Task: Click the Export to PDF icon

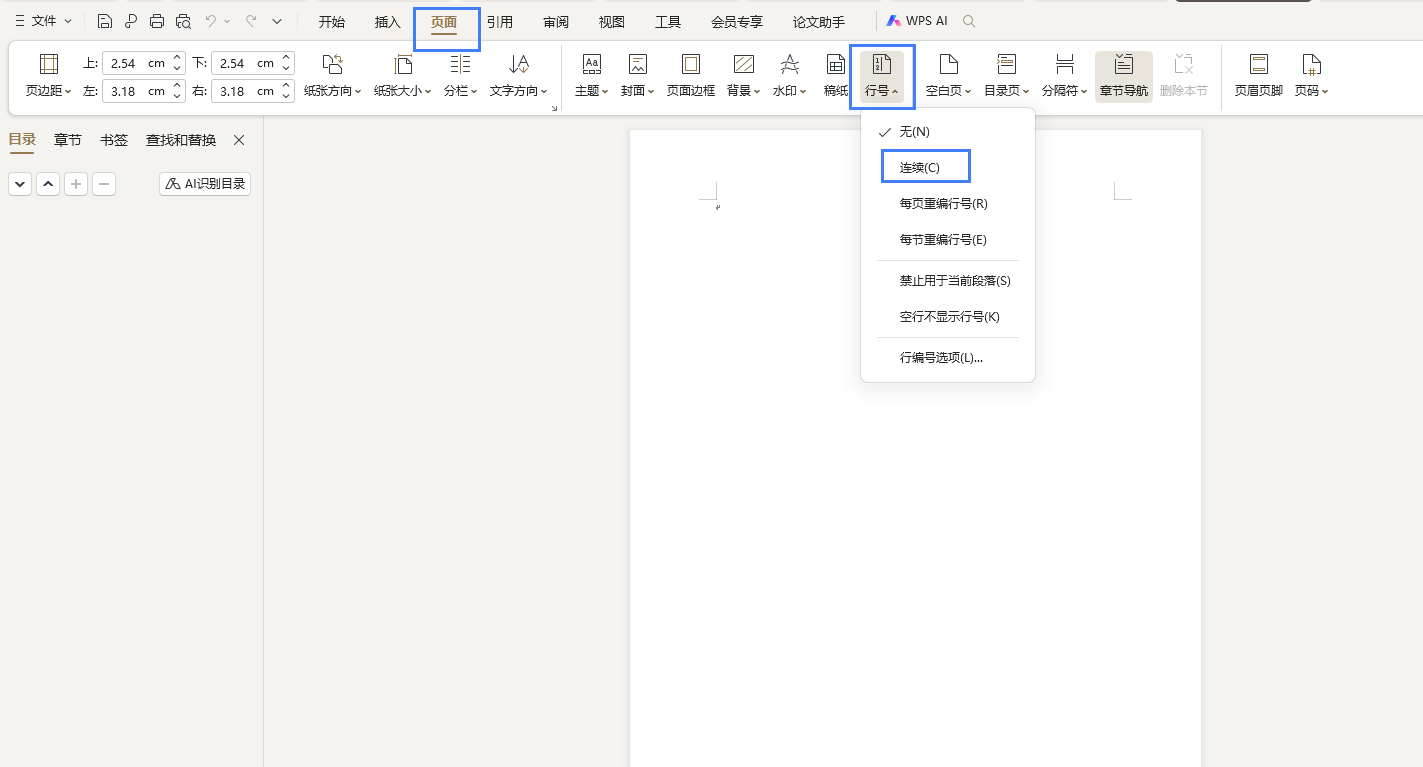Action: 131,21
